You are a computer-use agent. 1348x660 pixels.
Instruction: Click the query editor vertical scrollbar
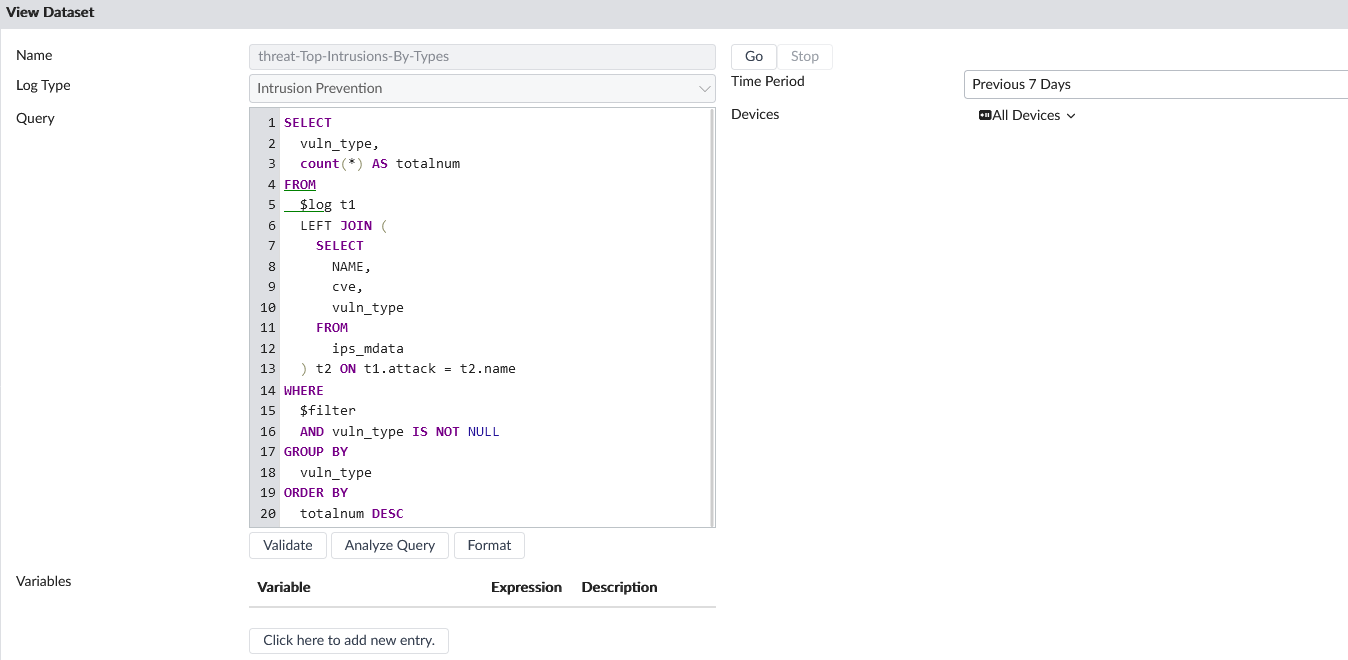click(x=712, y=317)
